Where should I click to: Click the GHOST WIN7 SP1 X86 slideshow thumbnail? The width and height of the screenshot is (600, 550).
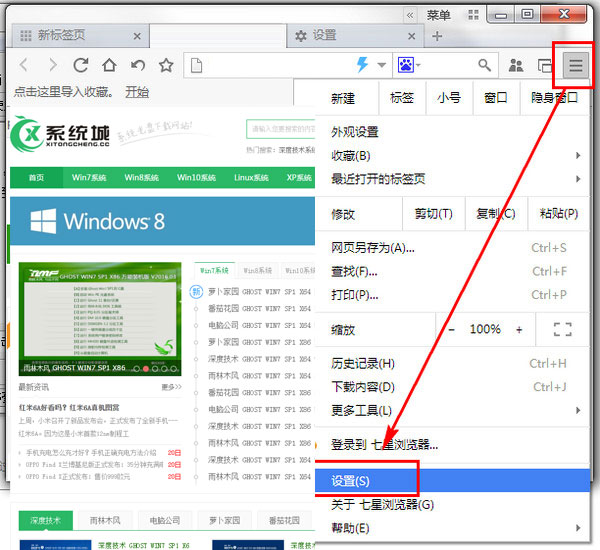point(100,319)
